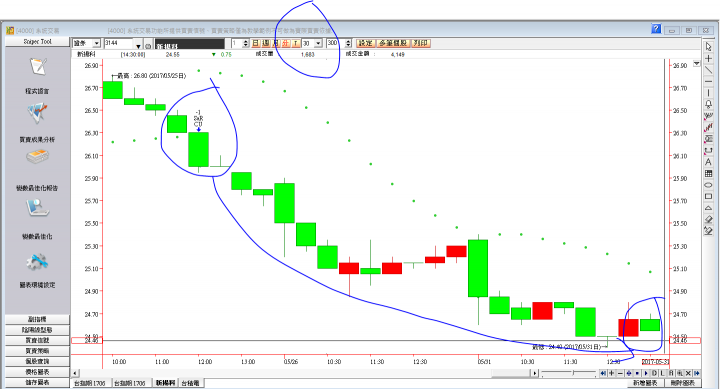Select the vertical line tool
The width and height of the screenshot is (720, 389).
pos(709,93)
